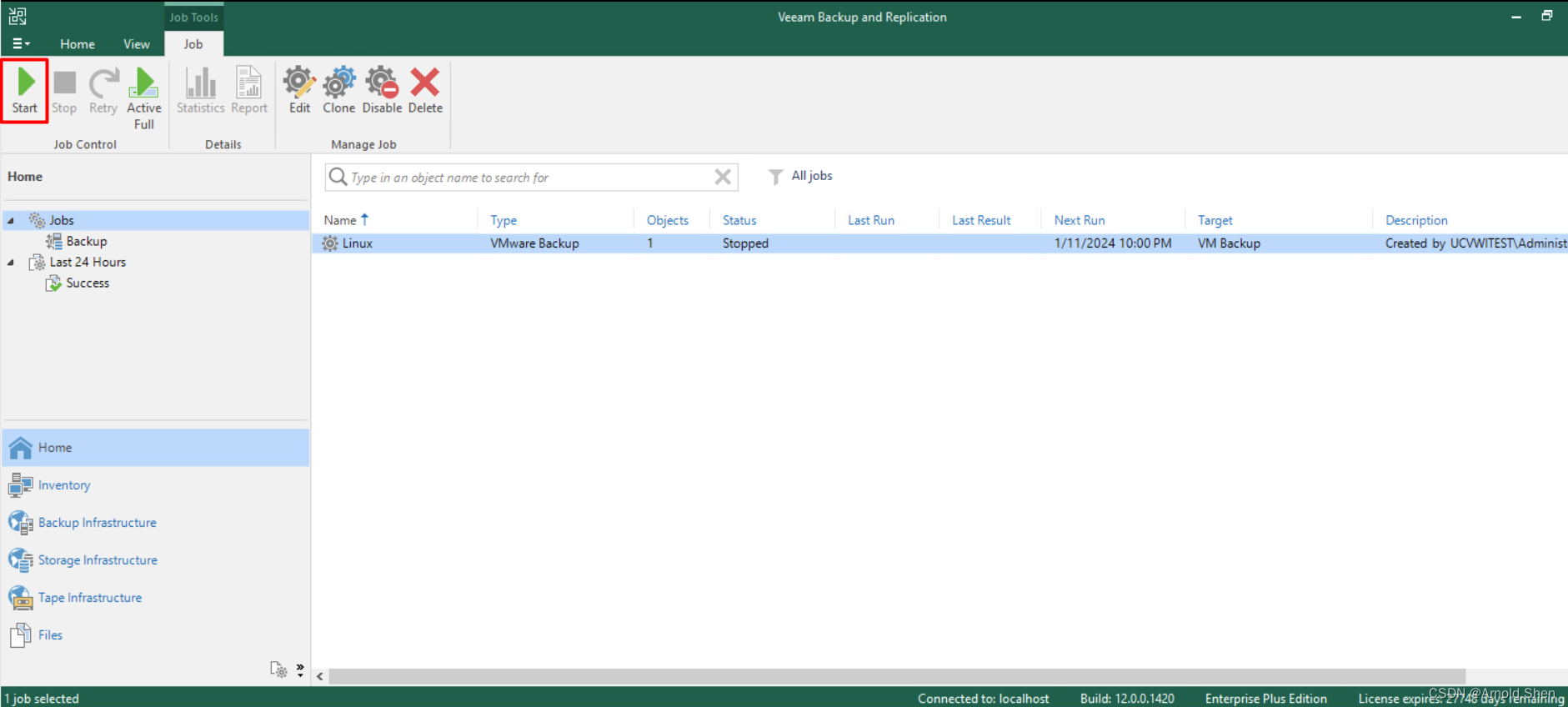Edit the selected job
Image resolution: width=1568 pixels, height=707 pixels.
299,91
